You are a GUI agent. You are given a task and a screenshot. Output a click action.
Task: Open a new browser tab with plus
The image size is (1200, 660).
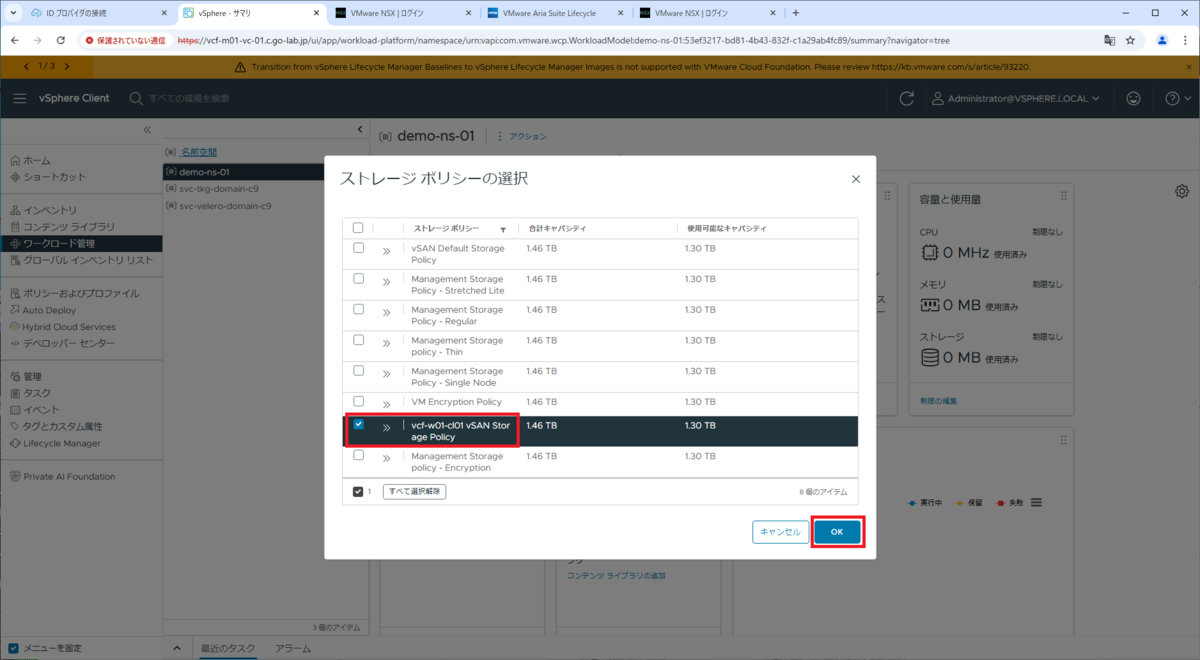coord(796,13)
